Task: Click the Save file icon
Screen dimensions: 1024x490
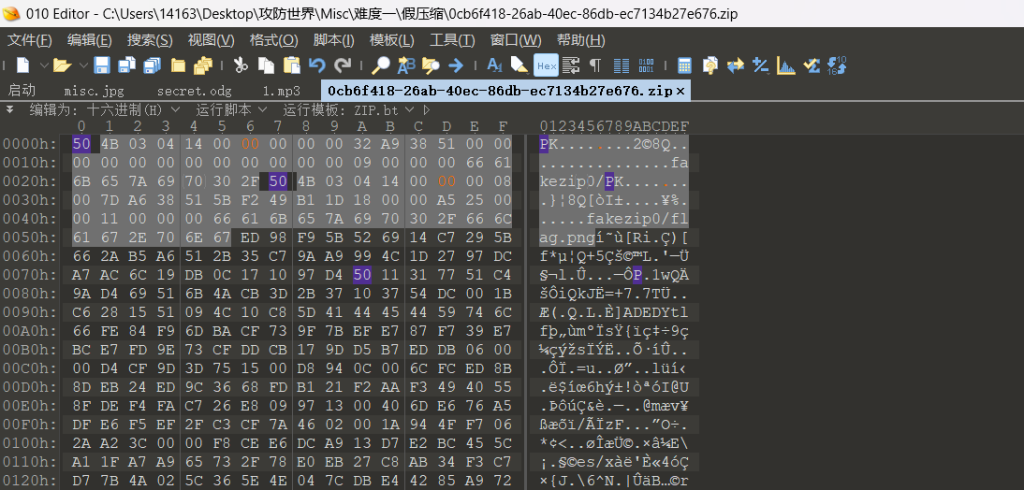Action: 102,65
